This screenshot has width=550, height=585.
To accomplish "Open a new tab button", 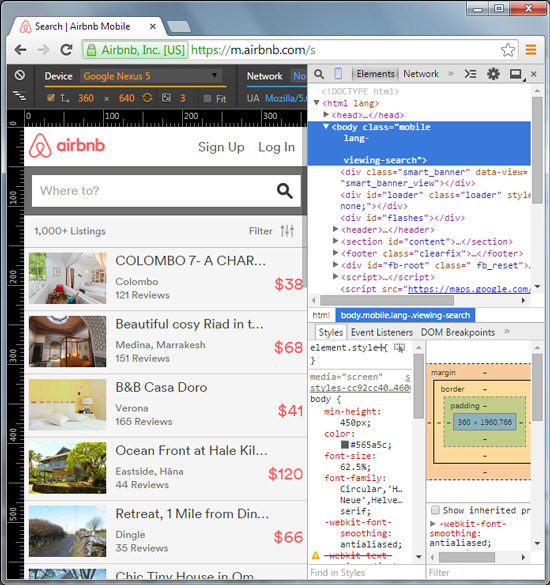I will pos(179,26).
